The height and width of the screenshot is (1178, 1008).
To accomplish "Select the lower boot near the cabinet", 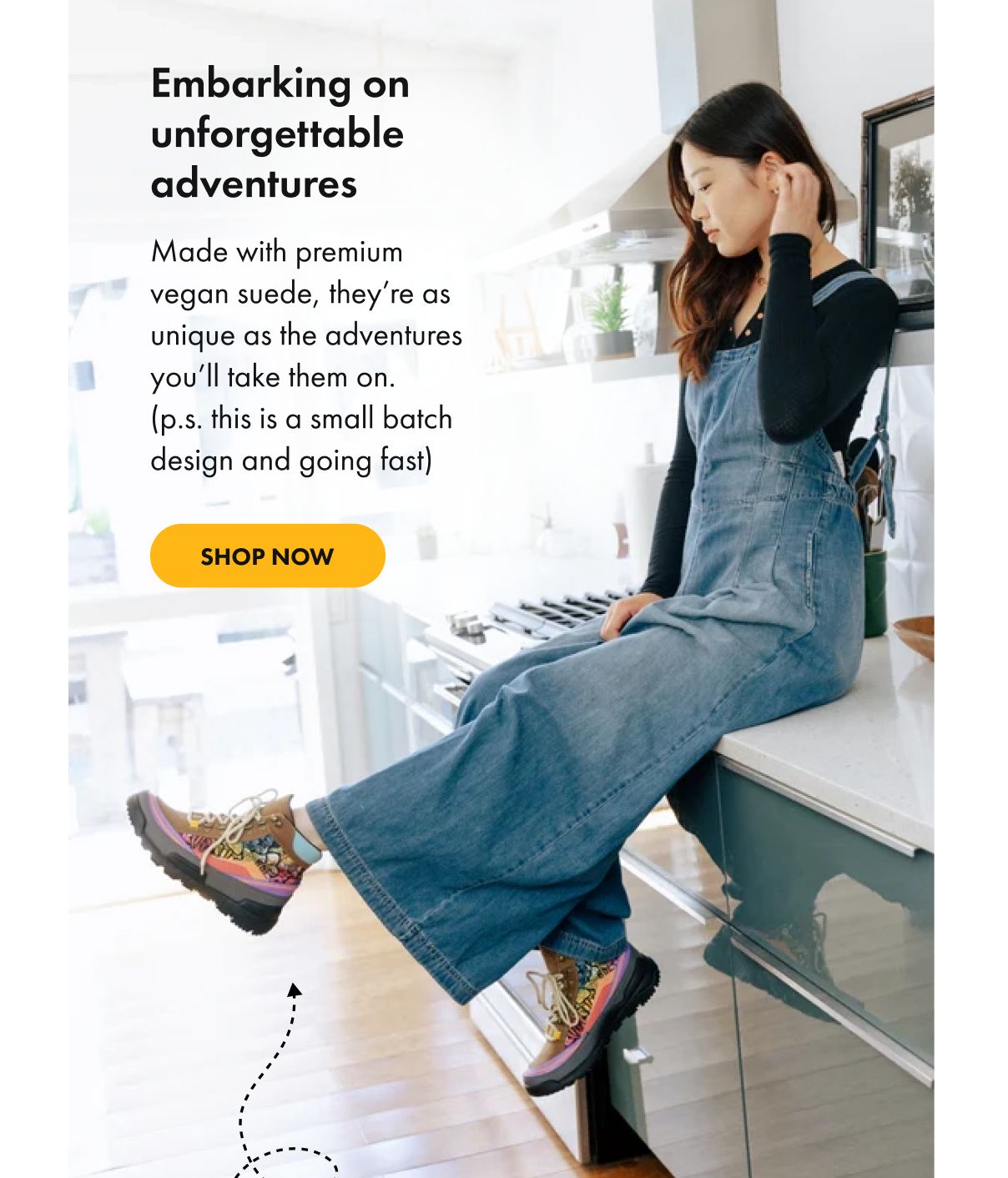I will pos(590,1019).
